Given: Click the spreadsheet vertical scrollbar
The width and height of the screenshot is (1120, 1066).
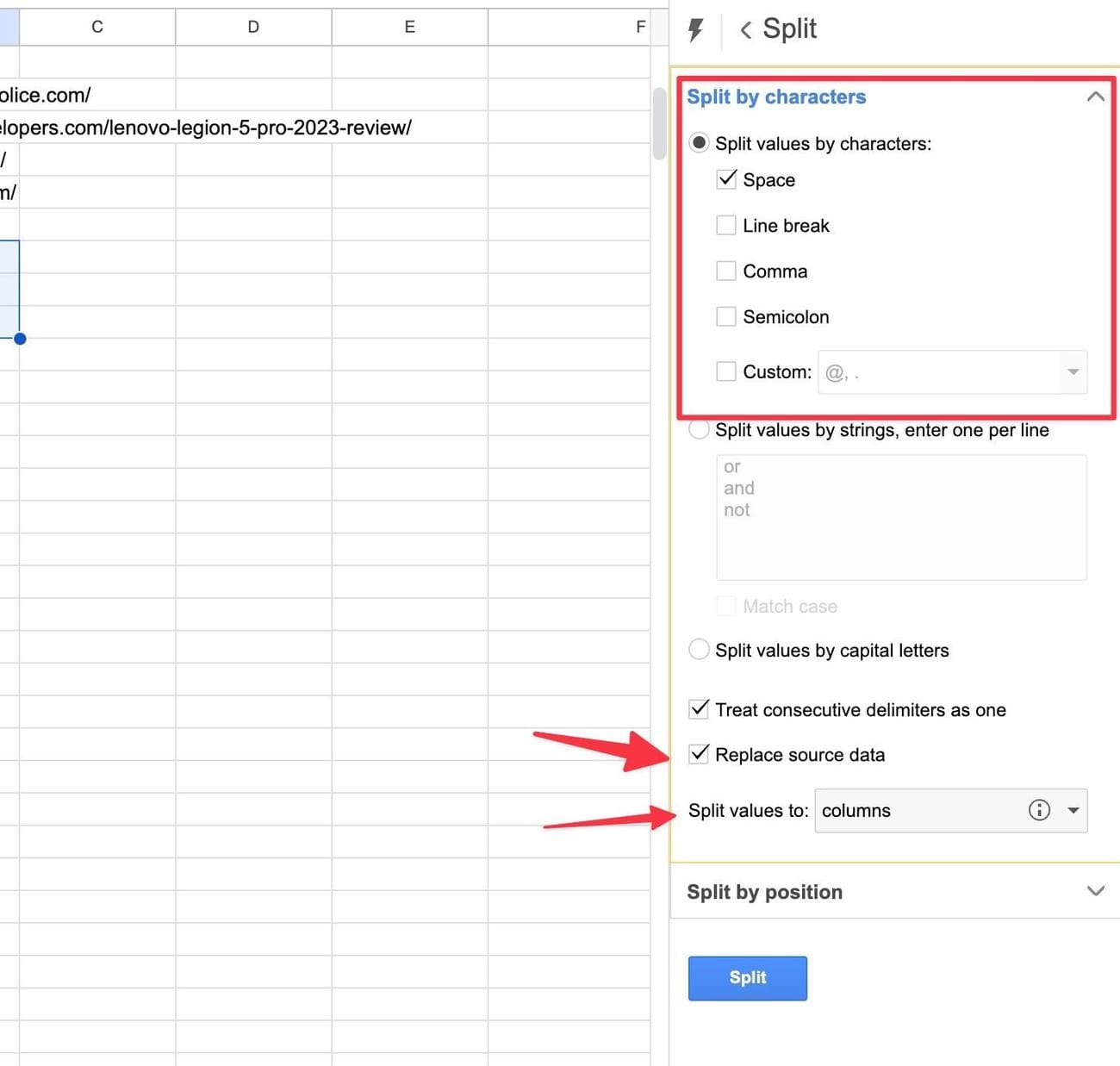Looking at the screenshot, I should 659,123.
